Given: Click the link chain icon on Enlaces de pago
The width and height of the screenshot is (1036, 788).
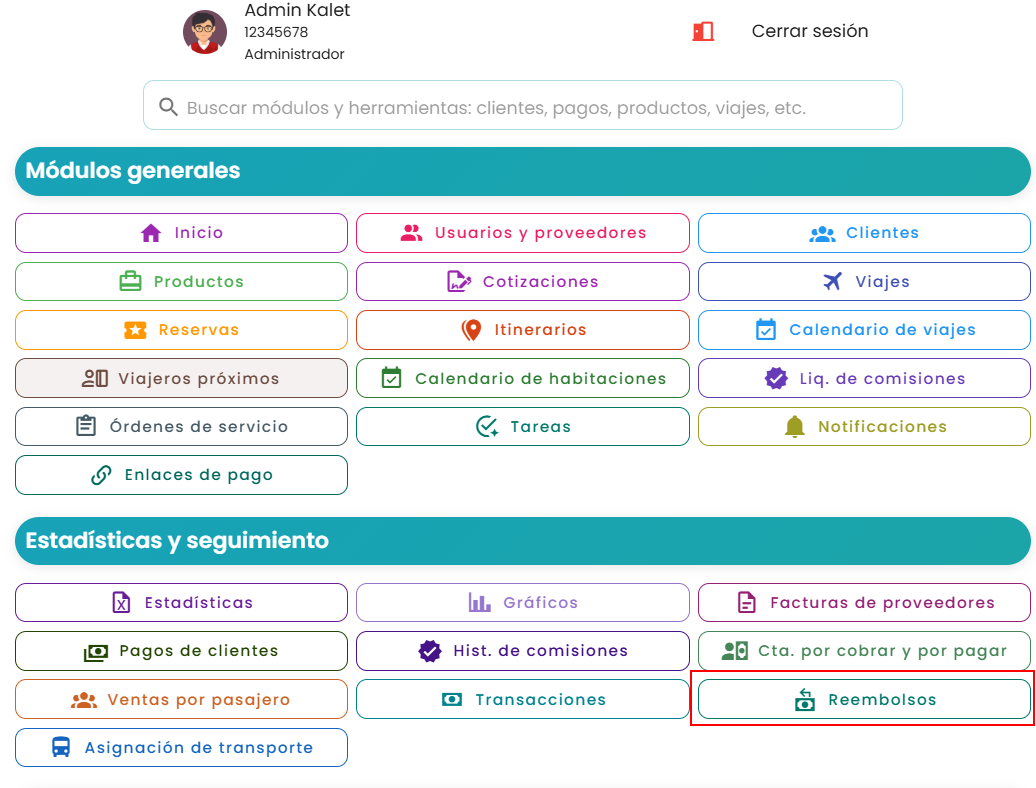Looking at the screenshot, I should (101, 475).
